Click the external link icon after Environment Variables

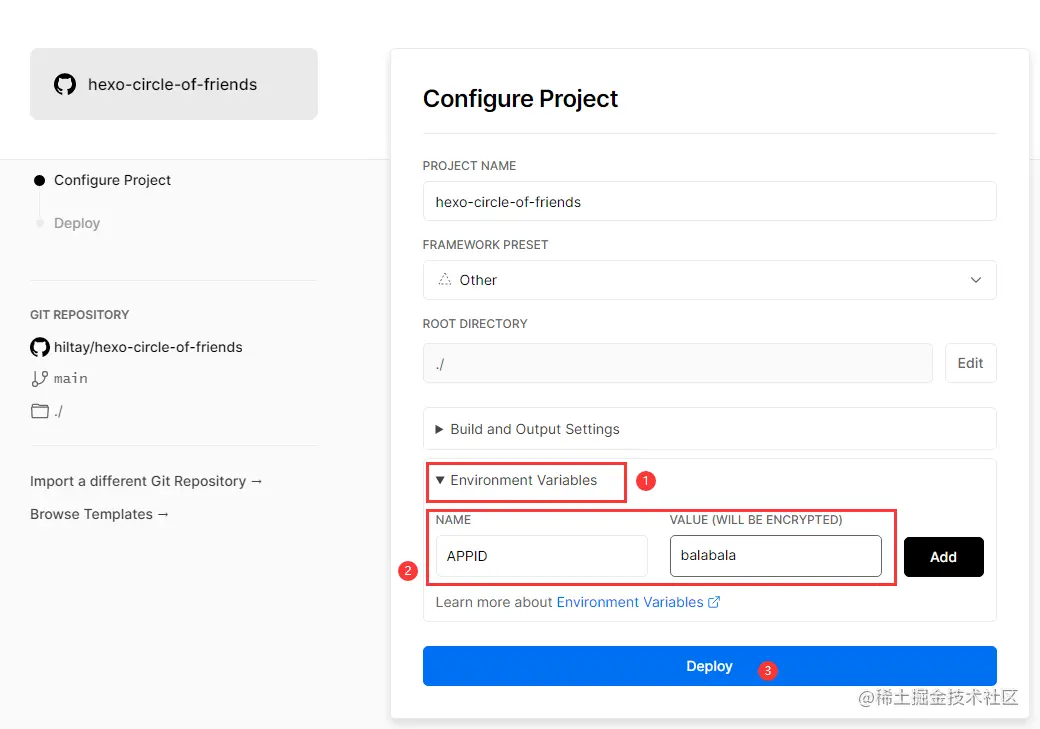pyautogui.click(x=714, y=602)
